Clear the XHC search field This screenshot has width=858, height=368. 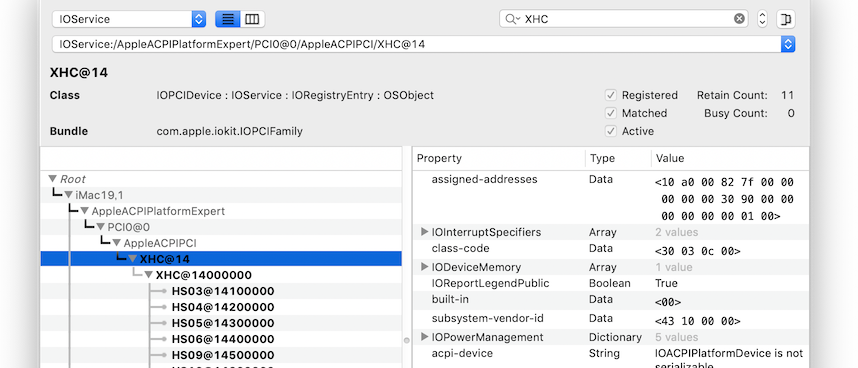pyautogui.click(x=739, y=19)
